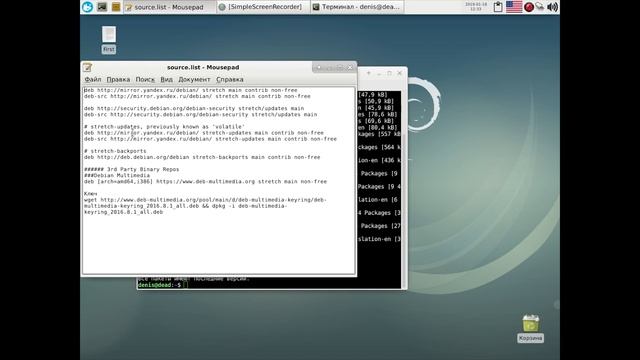The height and width of the screenshot is (360, 640).
Task: Switch to source.list - Mousepad taskbar button
Action: pyautogui.click(x=169, y=7)
